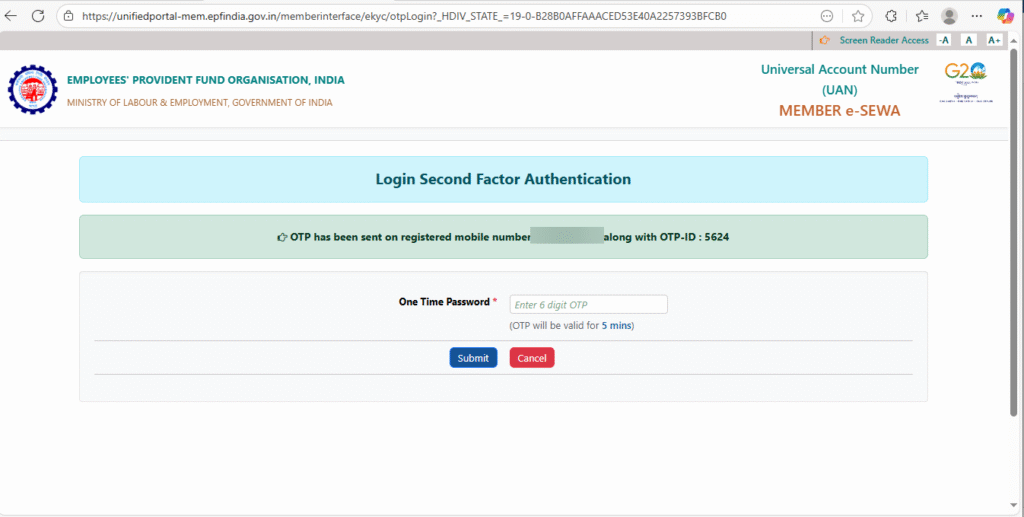Viewport: 1024px width, 517px height.
Task: Bookmark this page with the star icon
Action: pos(858,16)
